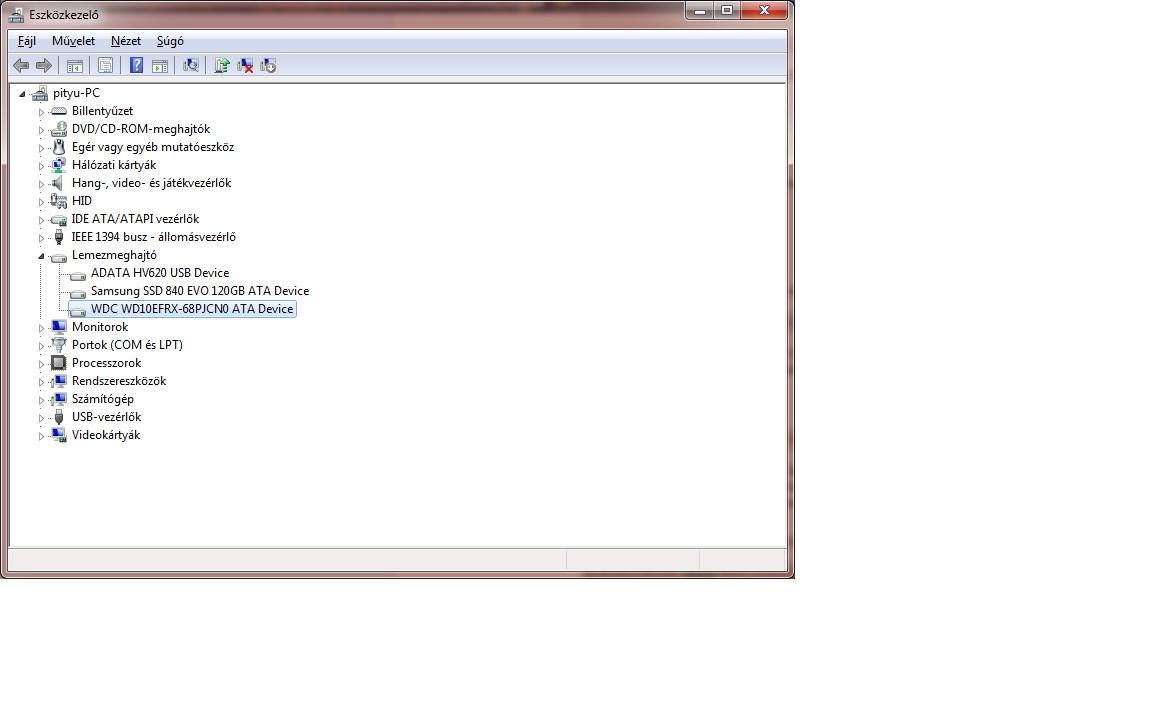
Task: Click the Hálózati kártyák network icon
Action: (x=59, y=165)
